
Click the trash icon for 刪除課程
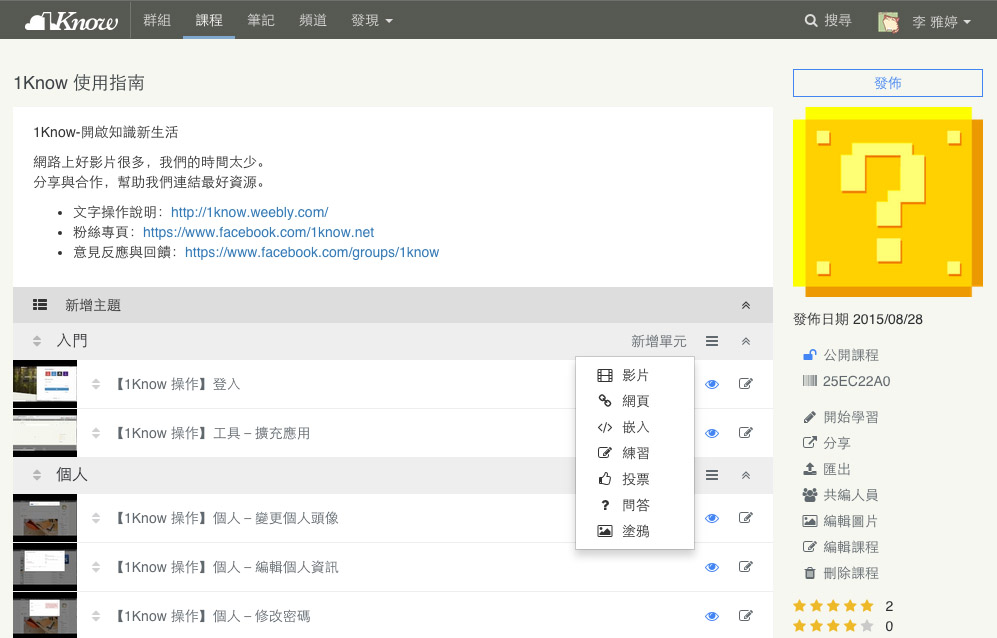pos(809,573)
